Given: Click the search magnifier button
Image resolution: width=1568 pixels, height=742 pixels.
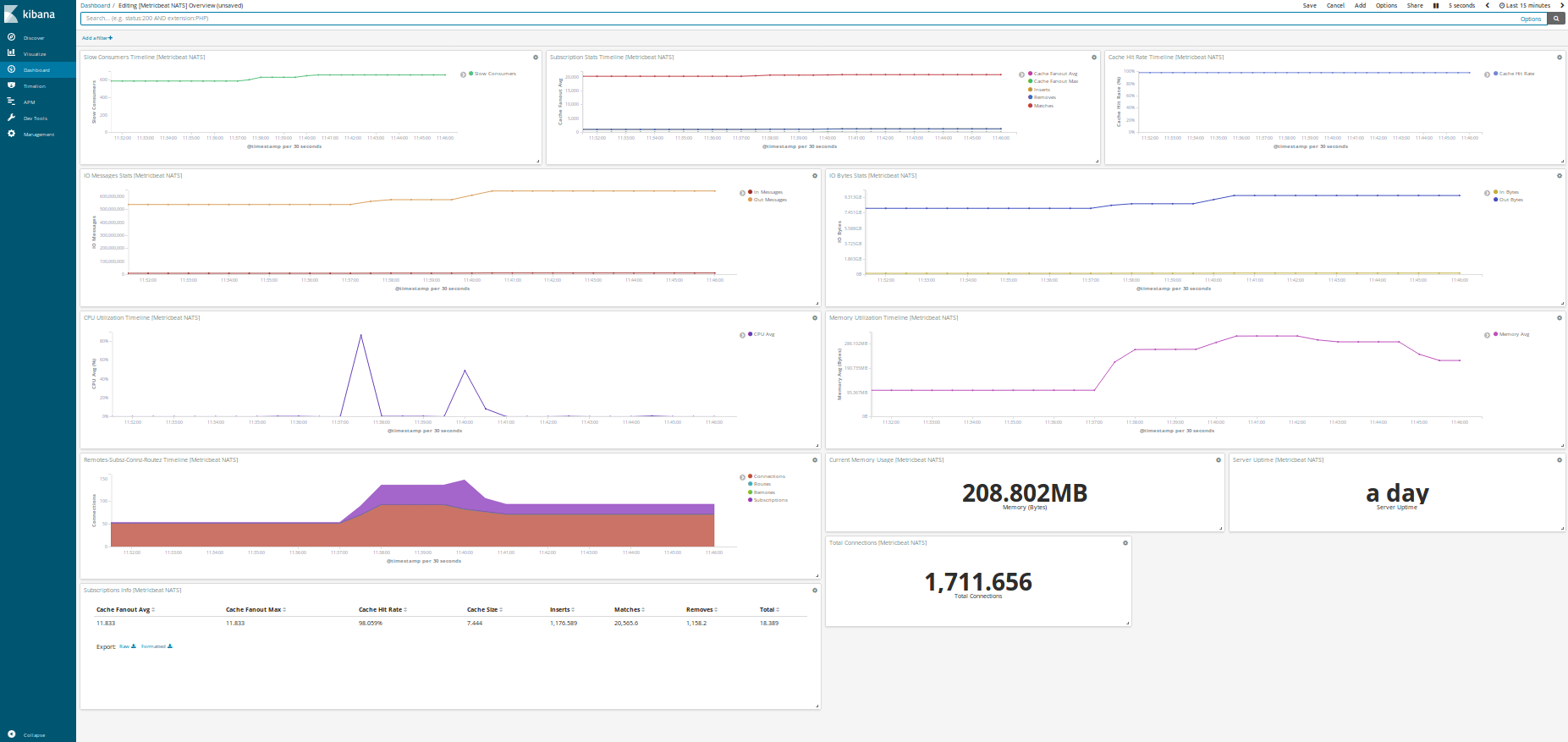Looking at the screenshot, I should tap(1555, 19).
